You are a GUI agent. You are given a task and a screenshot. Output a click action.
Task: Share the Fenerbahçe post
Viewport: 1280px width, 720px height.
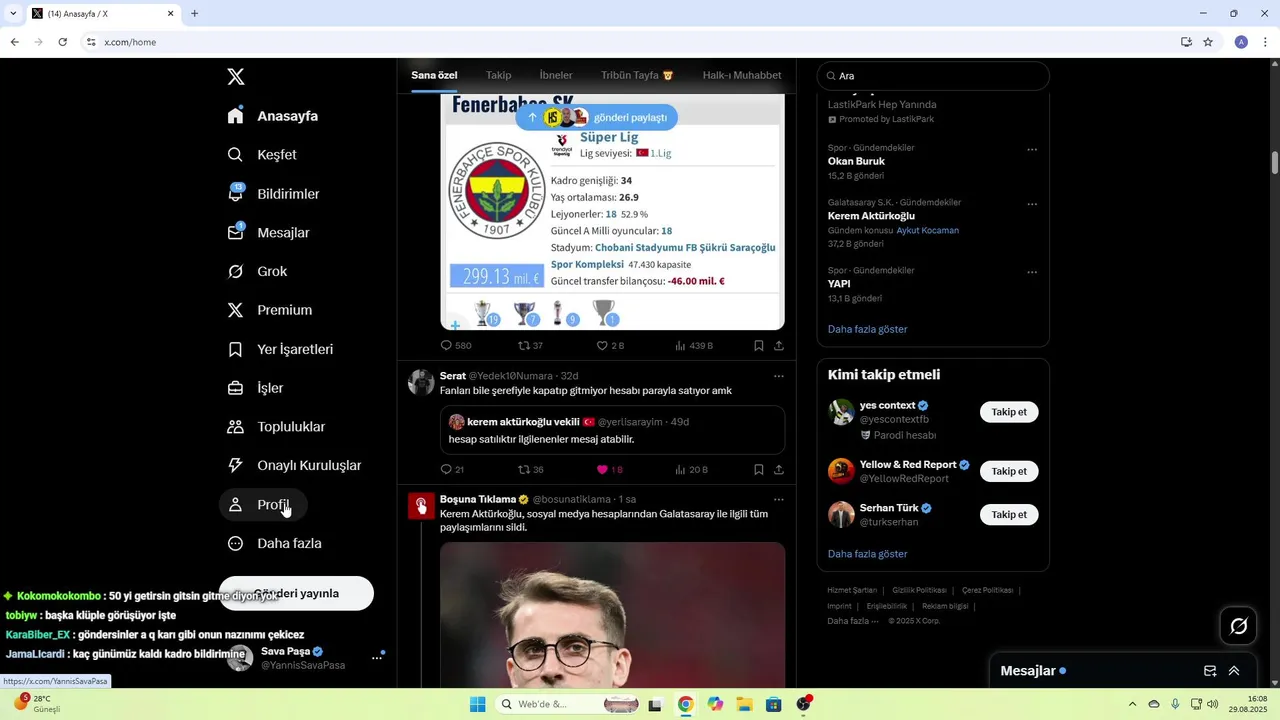779,346
